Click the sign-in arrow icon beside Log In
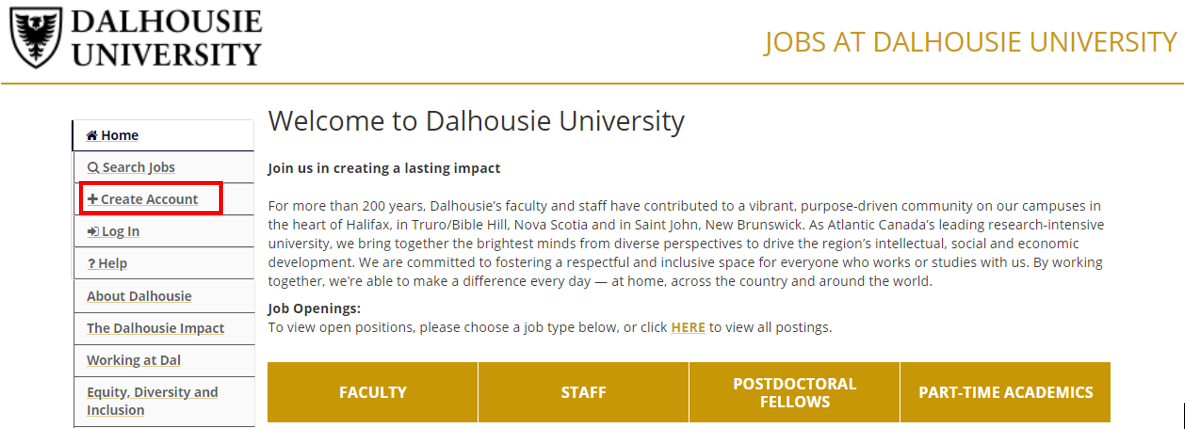The image size is (1186, 429). pyautogui.click(x=93, y=232)
